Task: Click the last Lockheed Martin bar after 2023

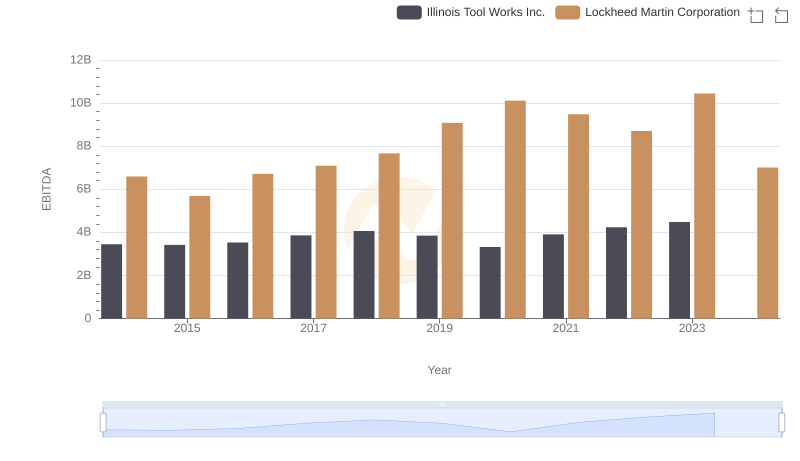Action: (x=768, y=243)
